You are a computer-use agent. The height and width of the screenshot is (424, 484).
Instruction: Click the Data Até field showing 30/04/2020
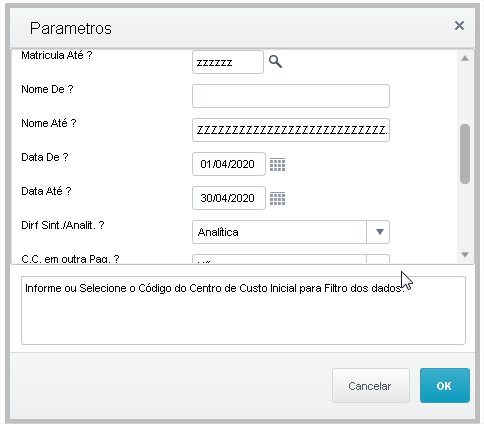click(x=229, y=198)
